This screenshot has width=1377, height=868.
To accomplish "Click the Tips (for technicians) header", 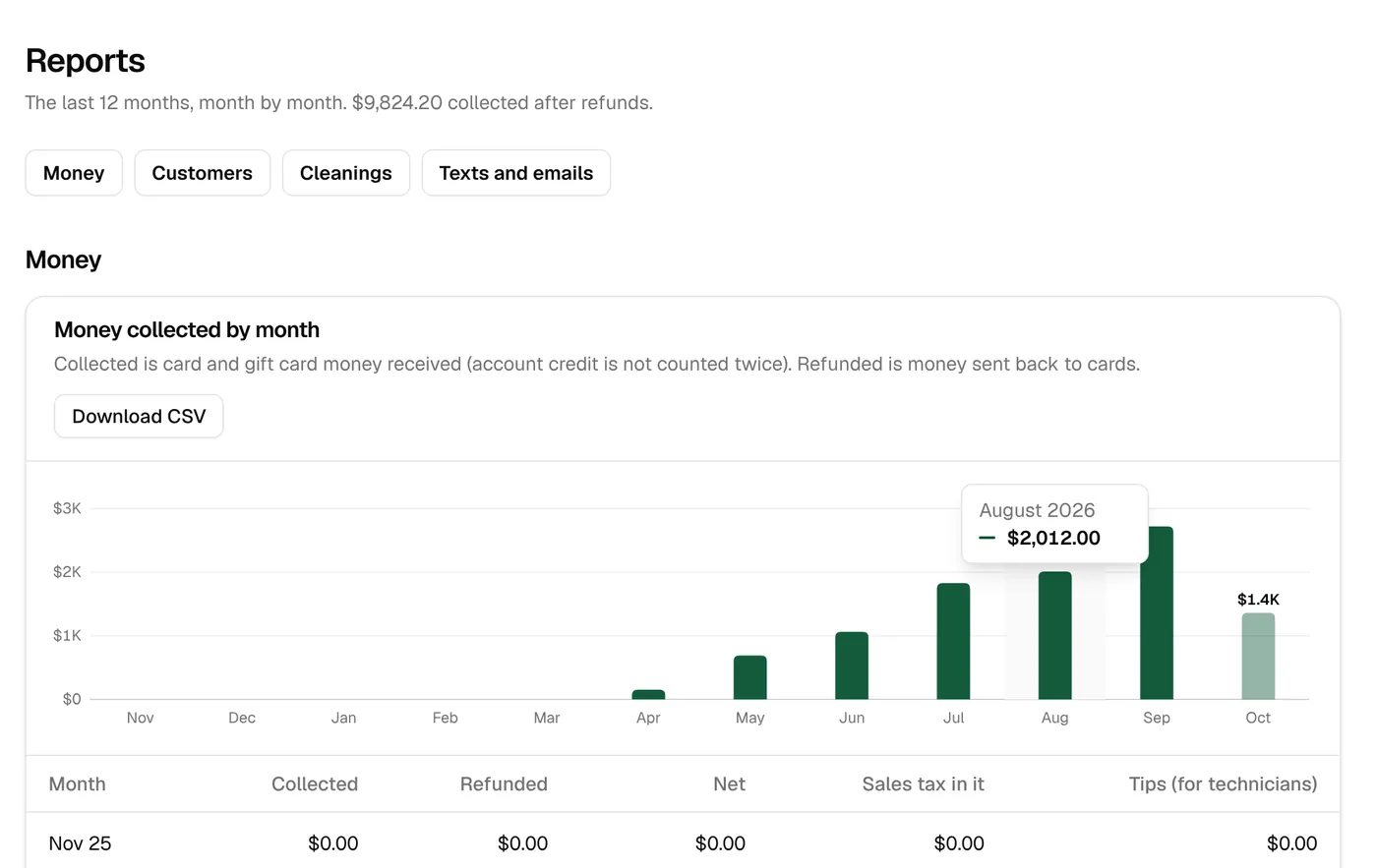I will pos(1223,783).
